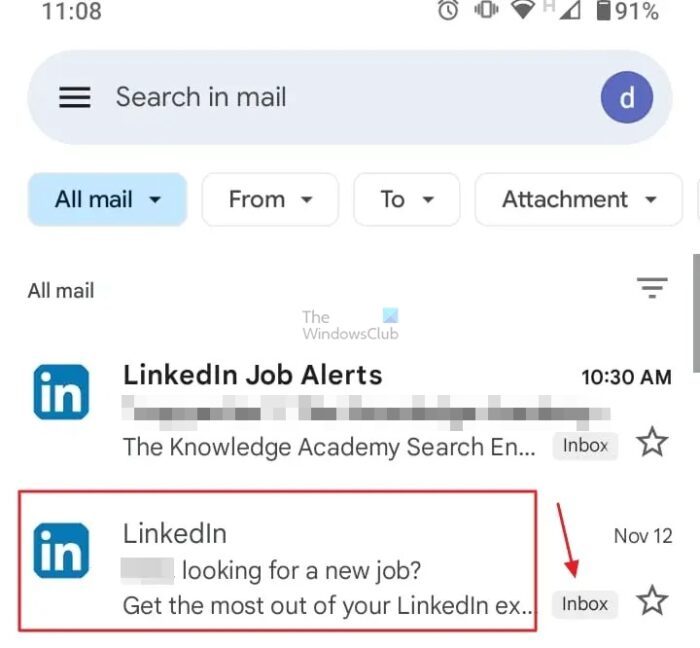This screenshot has width=700, height=648.
Task: Tap the account avatar 'd'
Action: coord(627,97)
